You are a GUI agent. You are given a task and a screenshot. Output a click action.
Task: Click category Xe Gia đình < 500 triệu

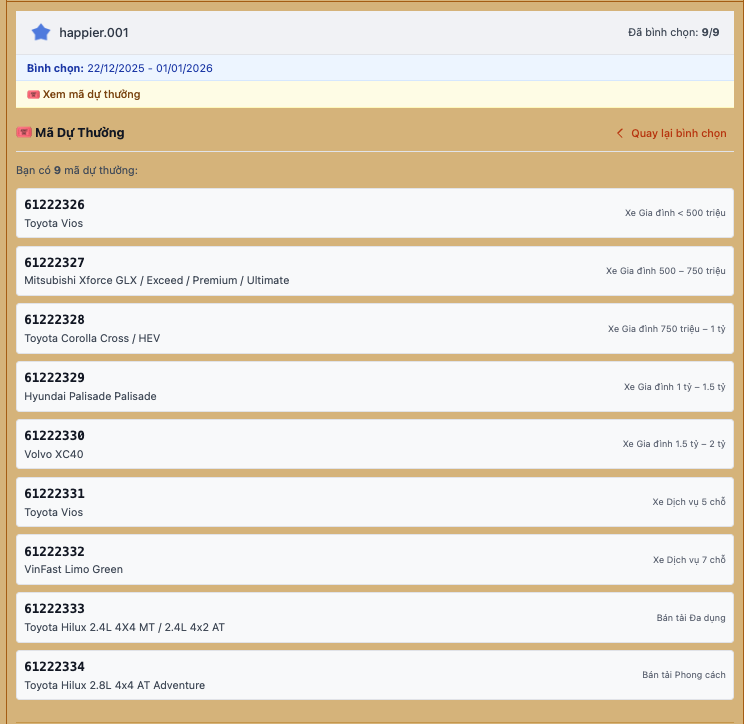(675, 213)
